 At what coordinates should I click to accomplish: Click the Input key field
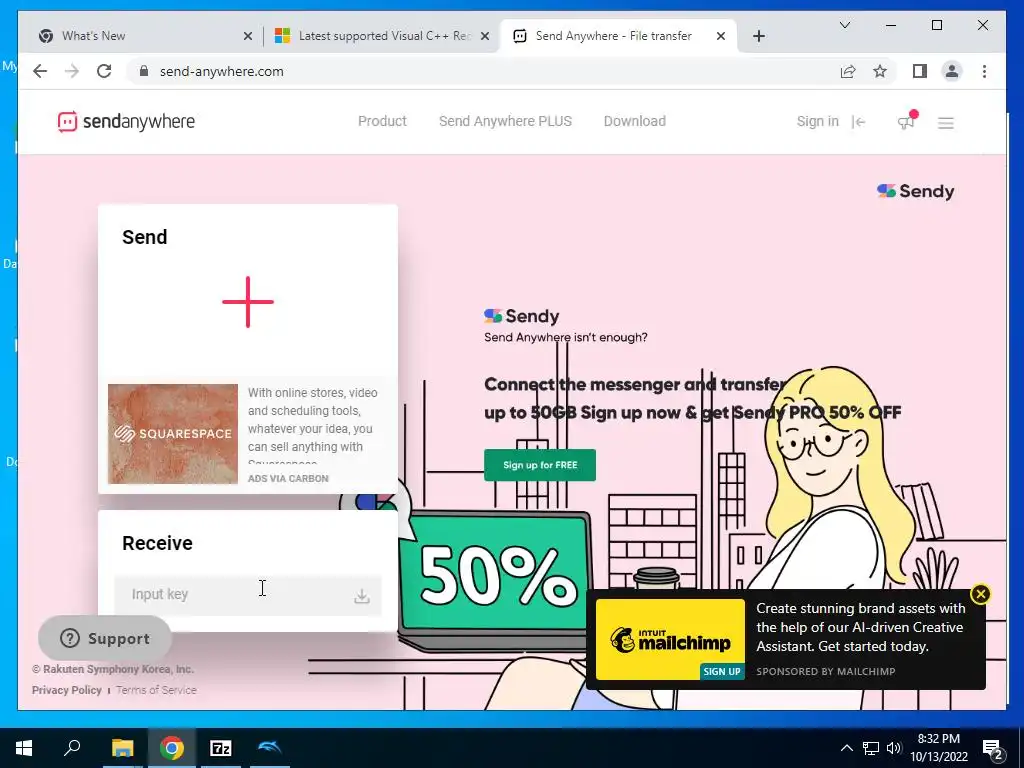[248, 595]
